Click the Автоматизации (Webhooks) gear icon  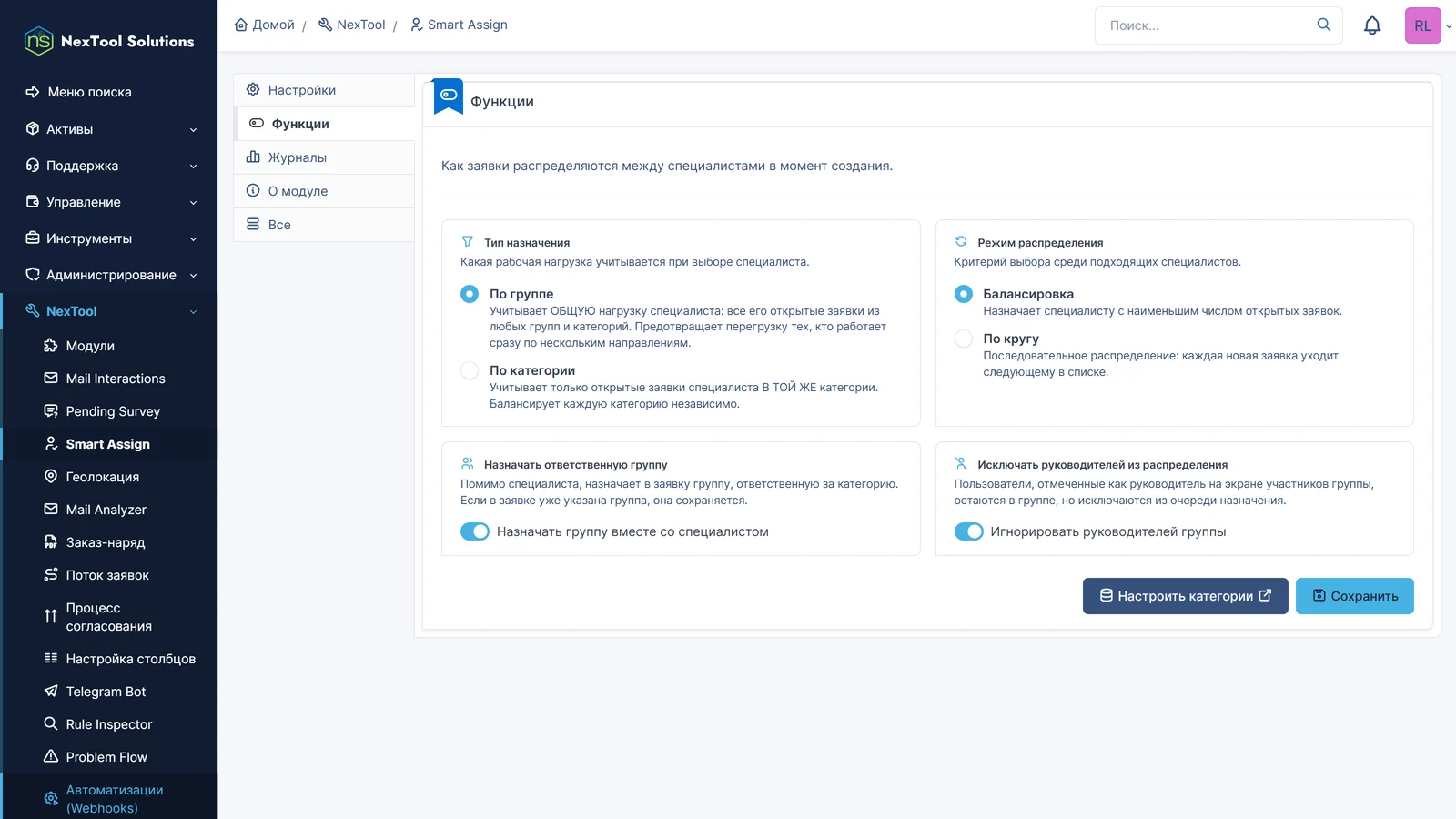(51, 799)
